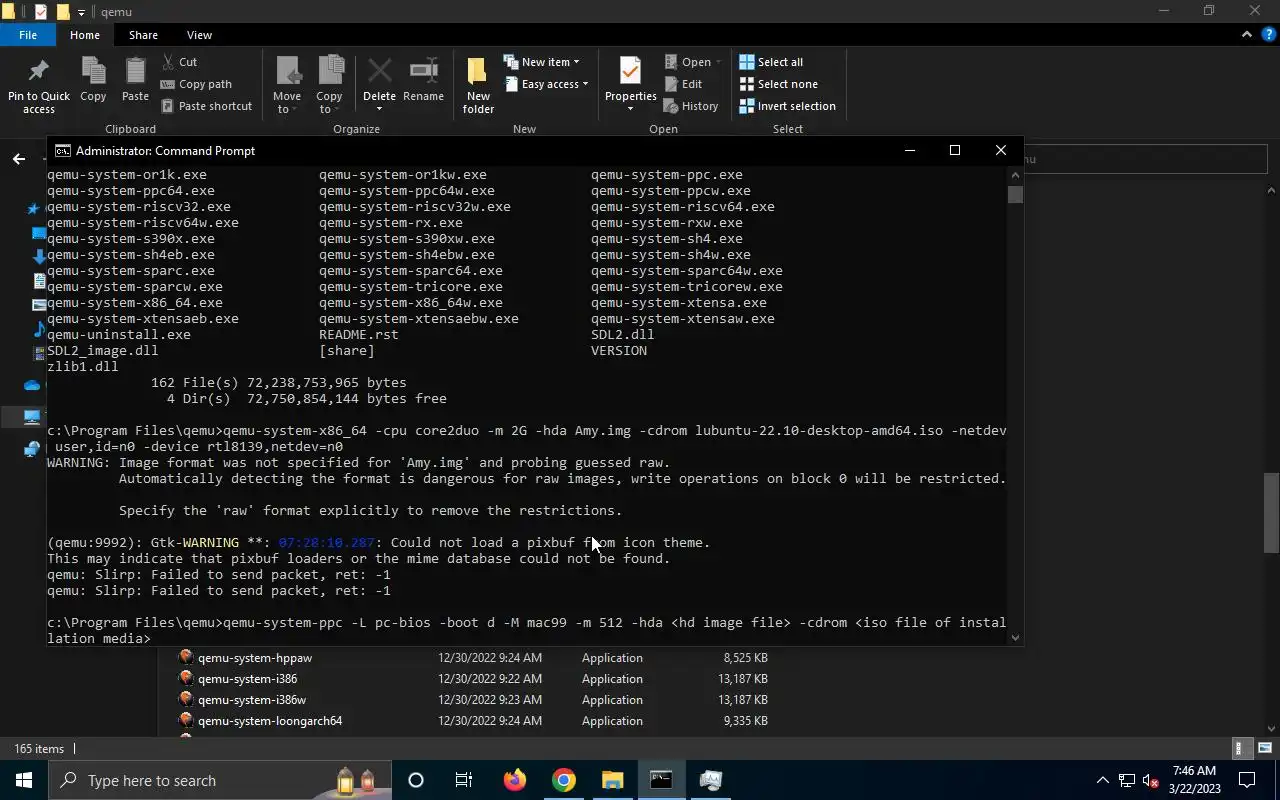Click the Open command in ribbon

693,62
